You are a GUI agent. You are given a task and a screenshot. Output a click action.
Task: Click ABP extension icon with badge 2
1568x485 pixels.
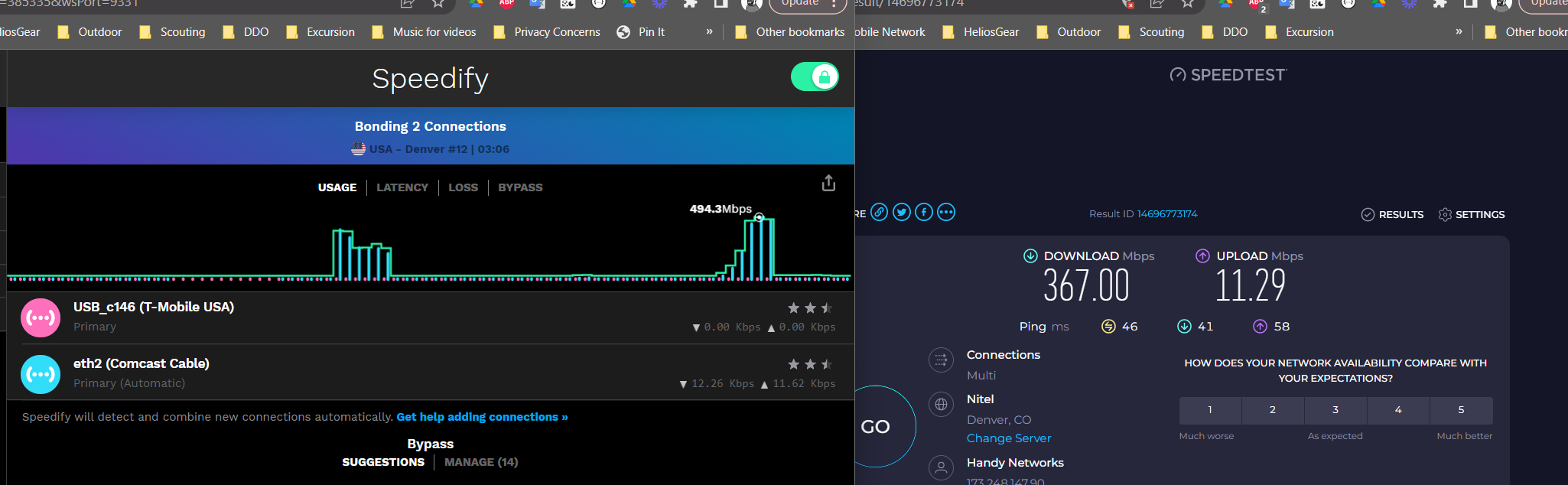coord(1256,5)
